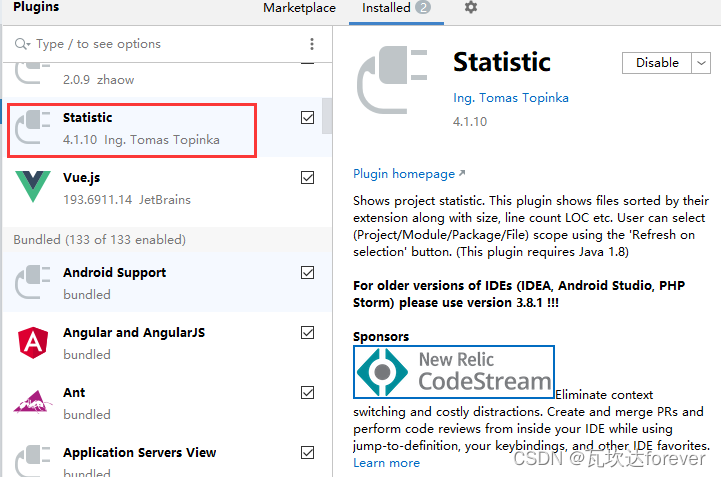Image resolution: width=721 pixels, height=477 pixels.
Task: Toggle the Vue.js plugin checkbox
Action: pyautogui.click(x=308, y=178)
